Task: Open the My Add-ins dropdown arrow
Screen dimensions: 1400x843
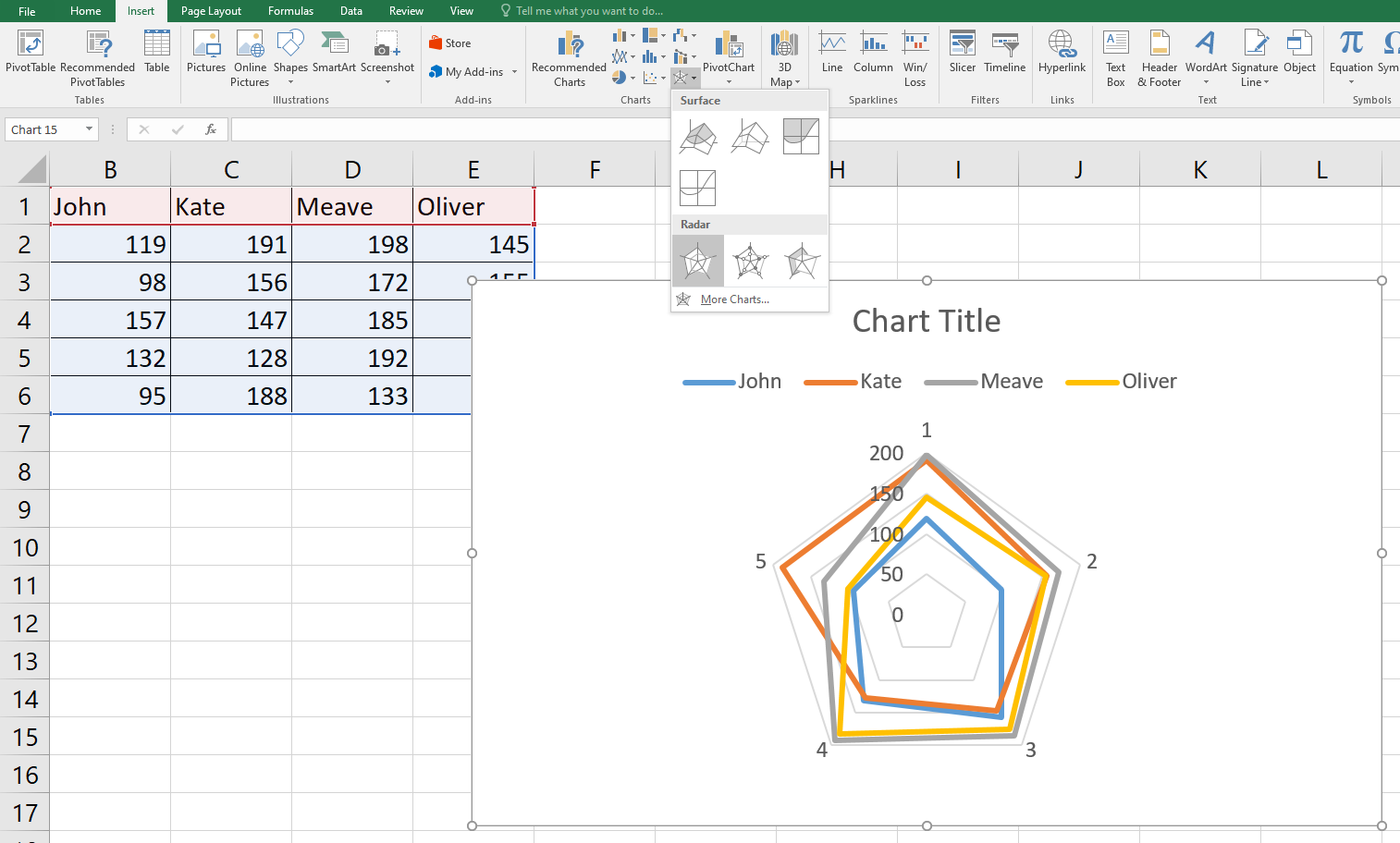Action: (514, 72)
